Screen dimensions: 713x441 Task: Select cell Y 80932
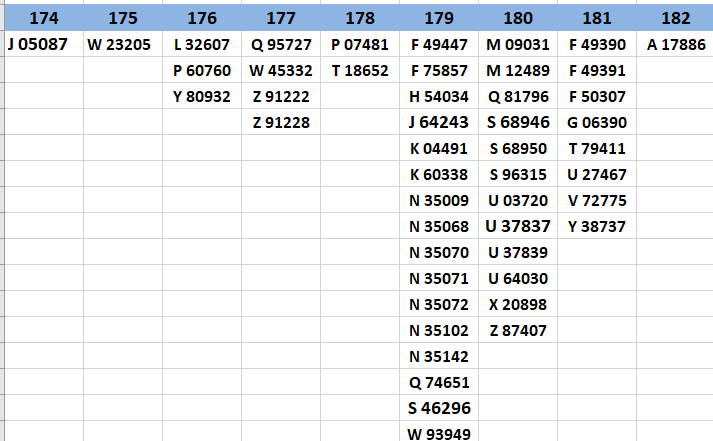[x=202, y=96]
